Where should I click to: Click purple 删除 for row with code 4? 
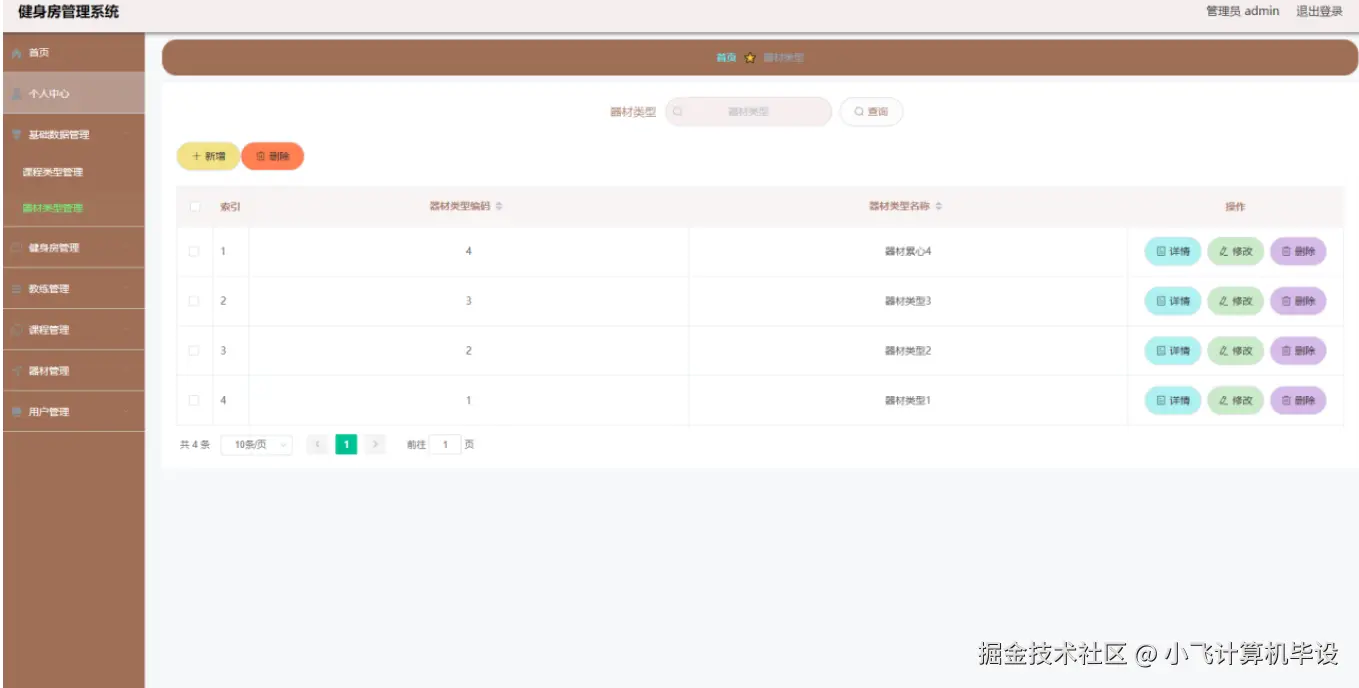click(x=1298, y=251)
